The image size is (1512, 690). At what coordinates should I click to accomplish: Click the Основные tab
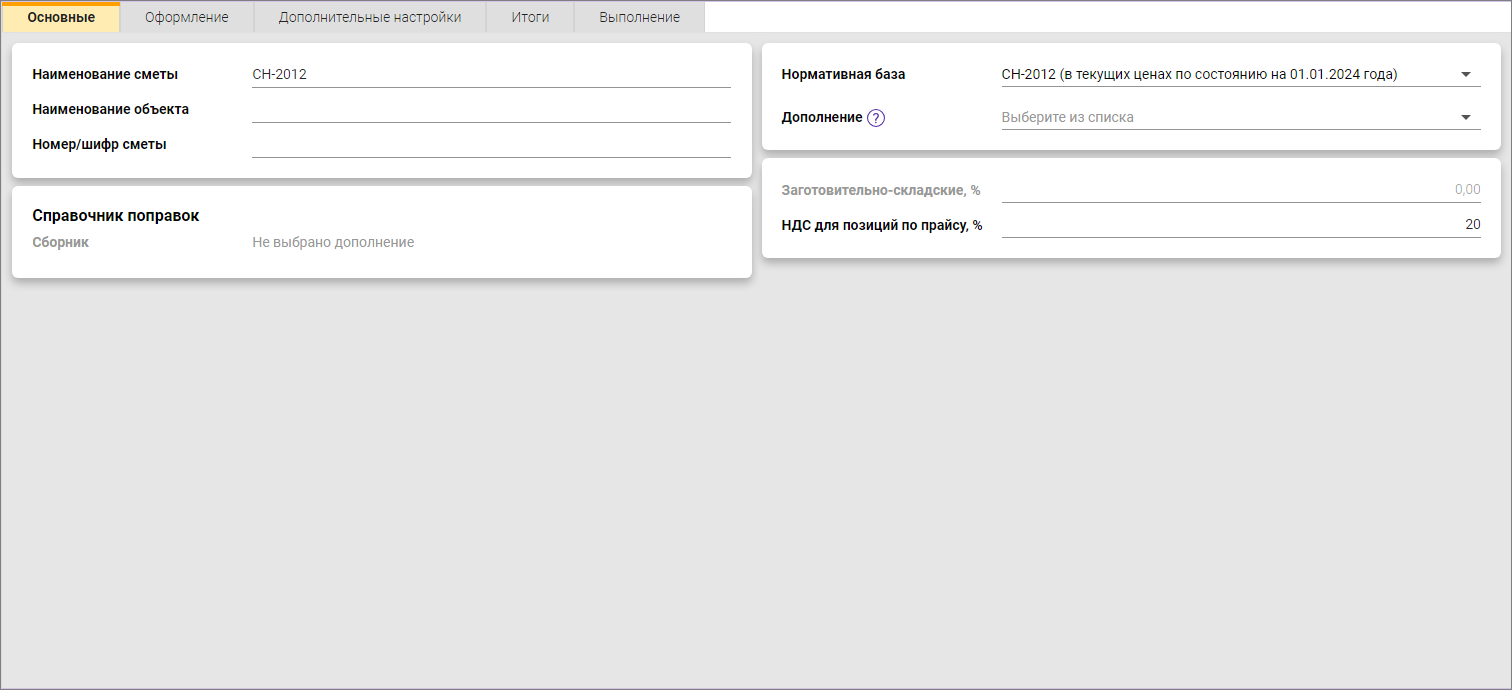[61, 17]
